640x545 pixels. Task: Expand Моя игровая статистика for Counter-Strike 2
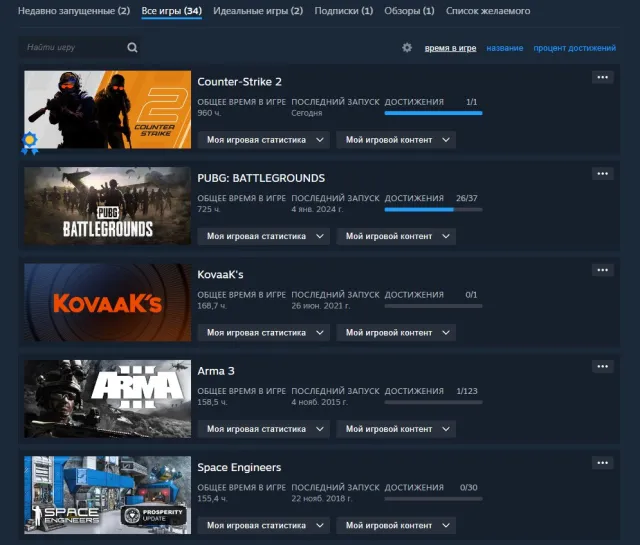click(x=264, y=140)
